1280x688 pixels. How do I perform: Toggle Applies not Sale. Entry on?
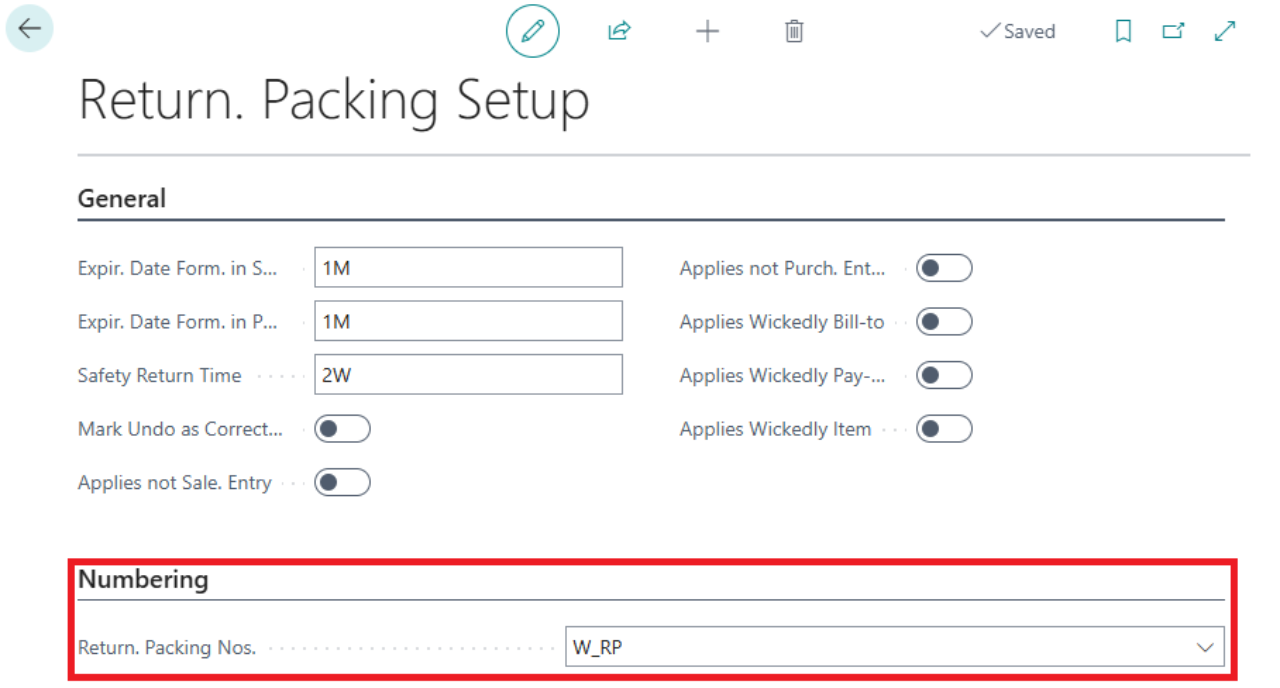tap(340, 482)
